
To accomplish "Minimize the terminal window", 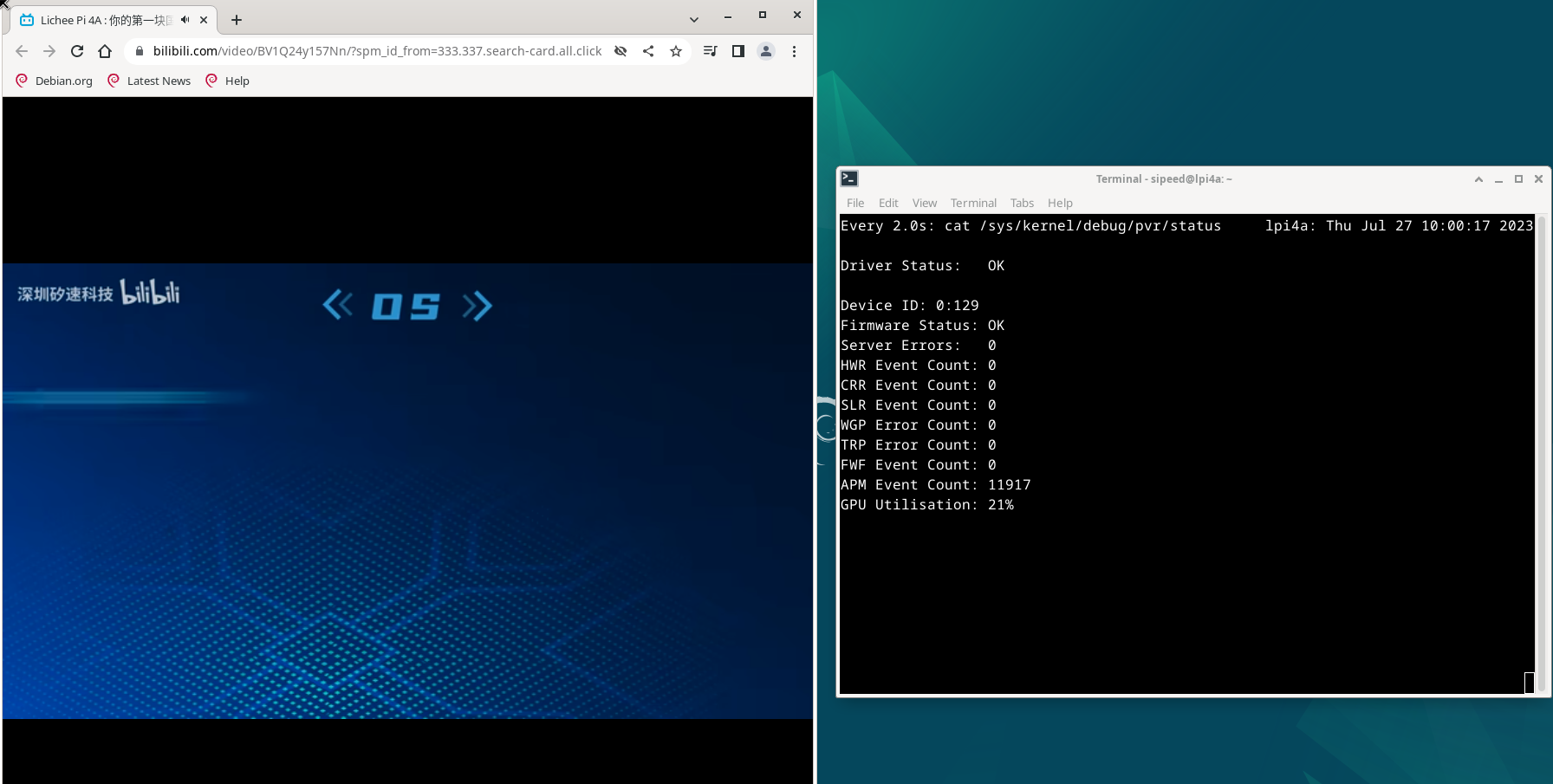I will [1498, 179].
